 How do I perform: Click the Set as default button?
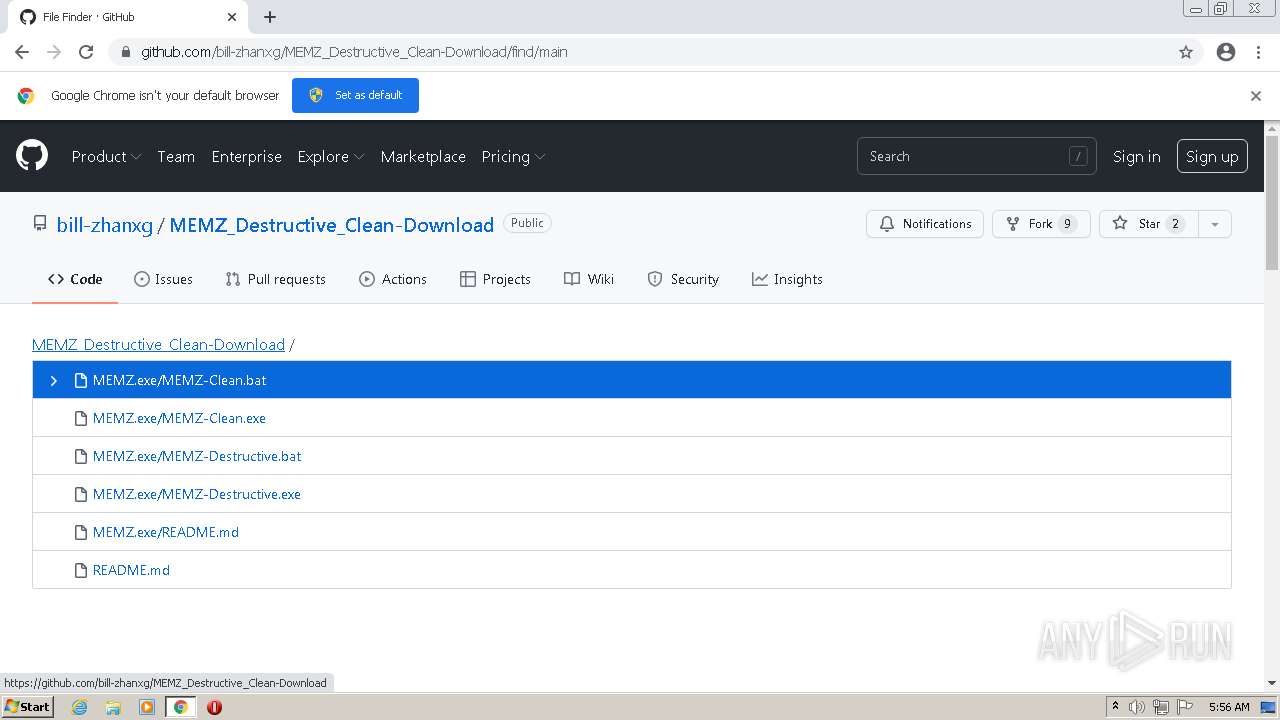[x=355, y=95]
